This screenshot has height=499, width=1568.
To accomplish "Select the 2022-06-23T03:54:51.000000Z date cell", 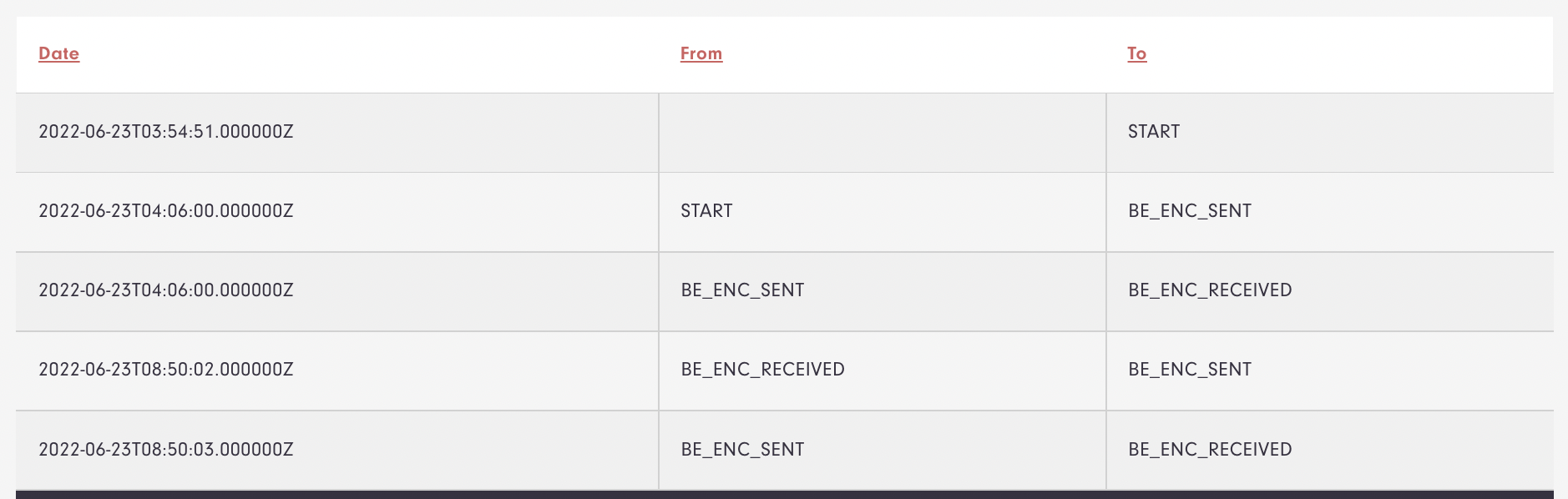I will [166, 132].
